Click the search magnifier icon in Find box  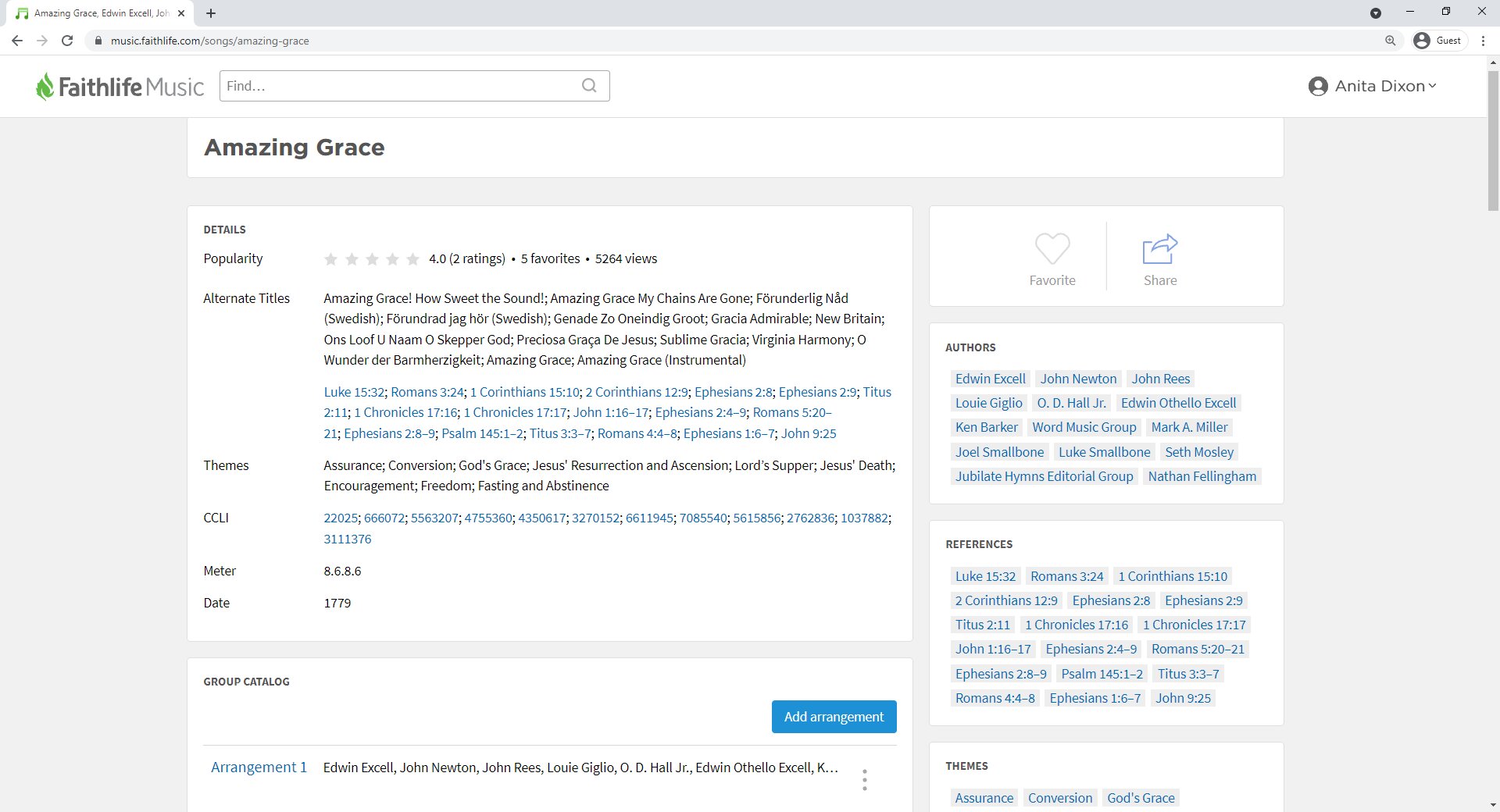point(589,86)
